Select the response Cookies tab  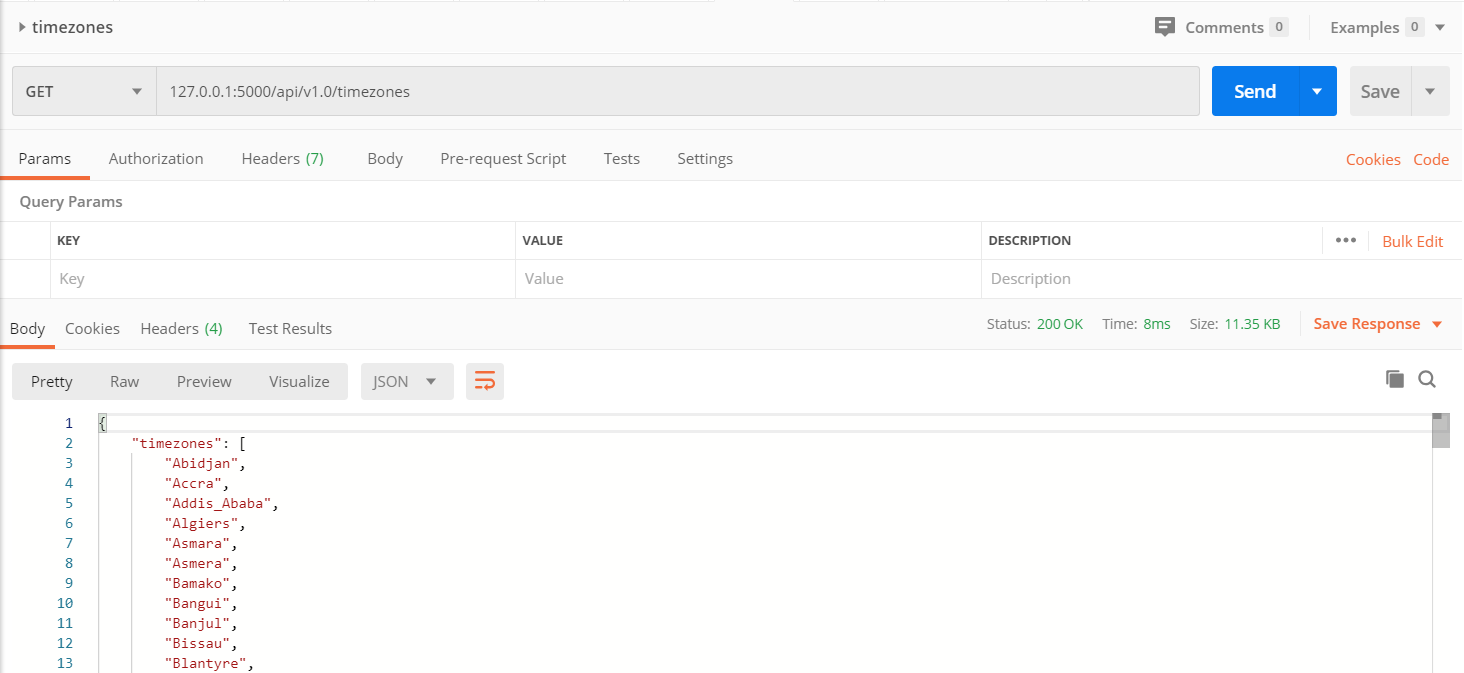click(x=92, y=328)
